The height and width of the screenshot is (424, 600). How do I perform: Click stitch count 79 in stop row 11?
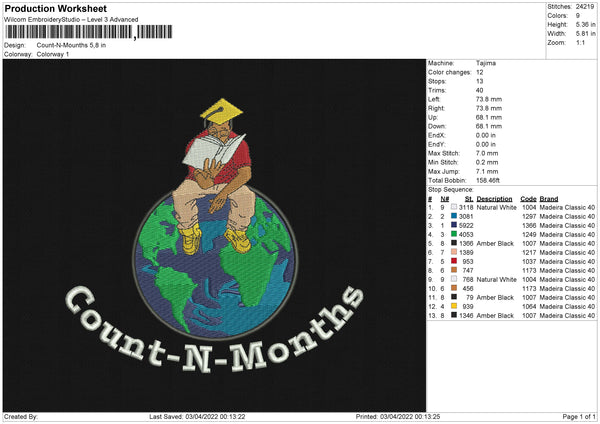(470, 298)
